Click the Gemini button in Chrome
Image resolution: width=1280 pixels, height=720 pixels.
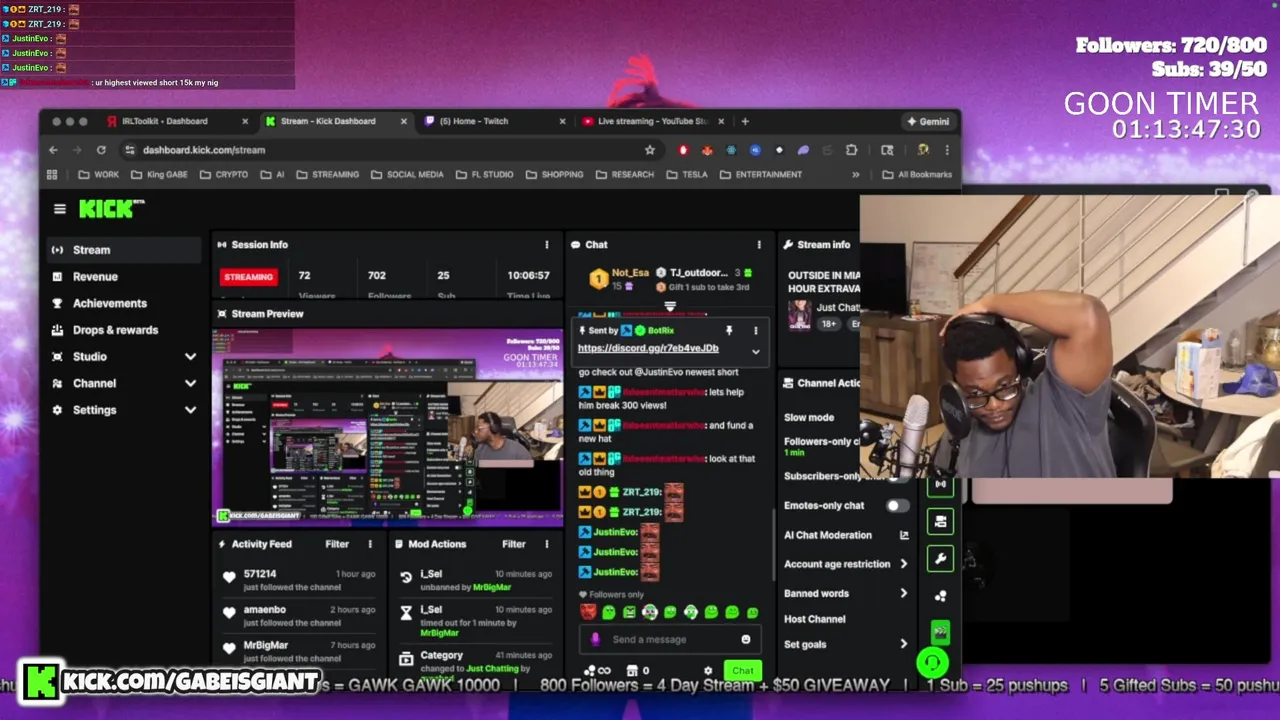tap(928, 121)
